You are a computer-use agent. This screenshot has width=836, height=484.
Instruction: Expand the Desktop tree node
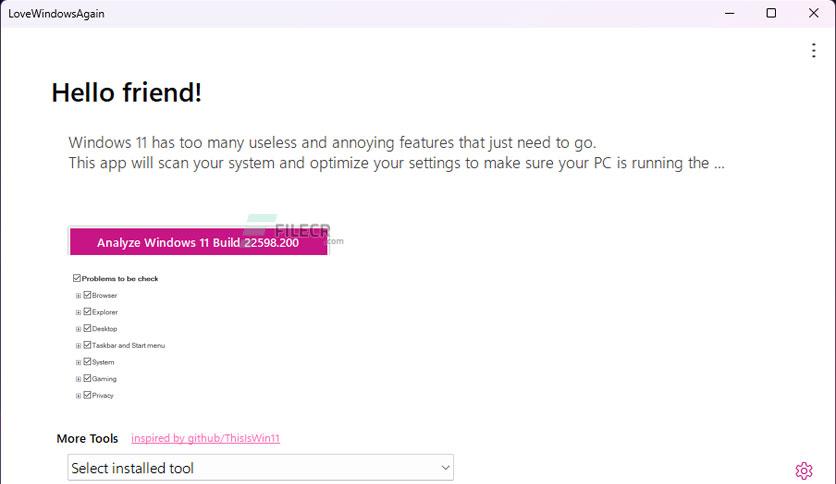[x=78, y=329]
